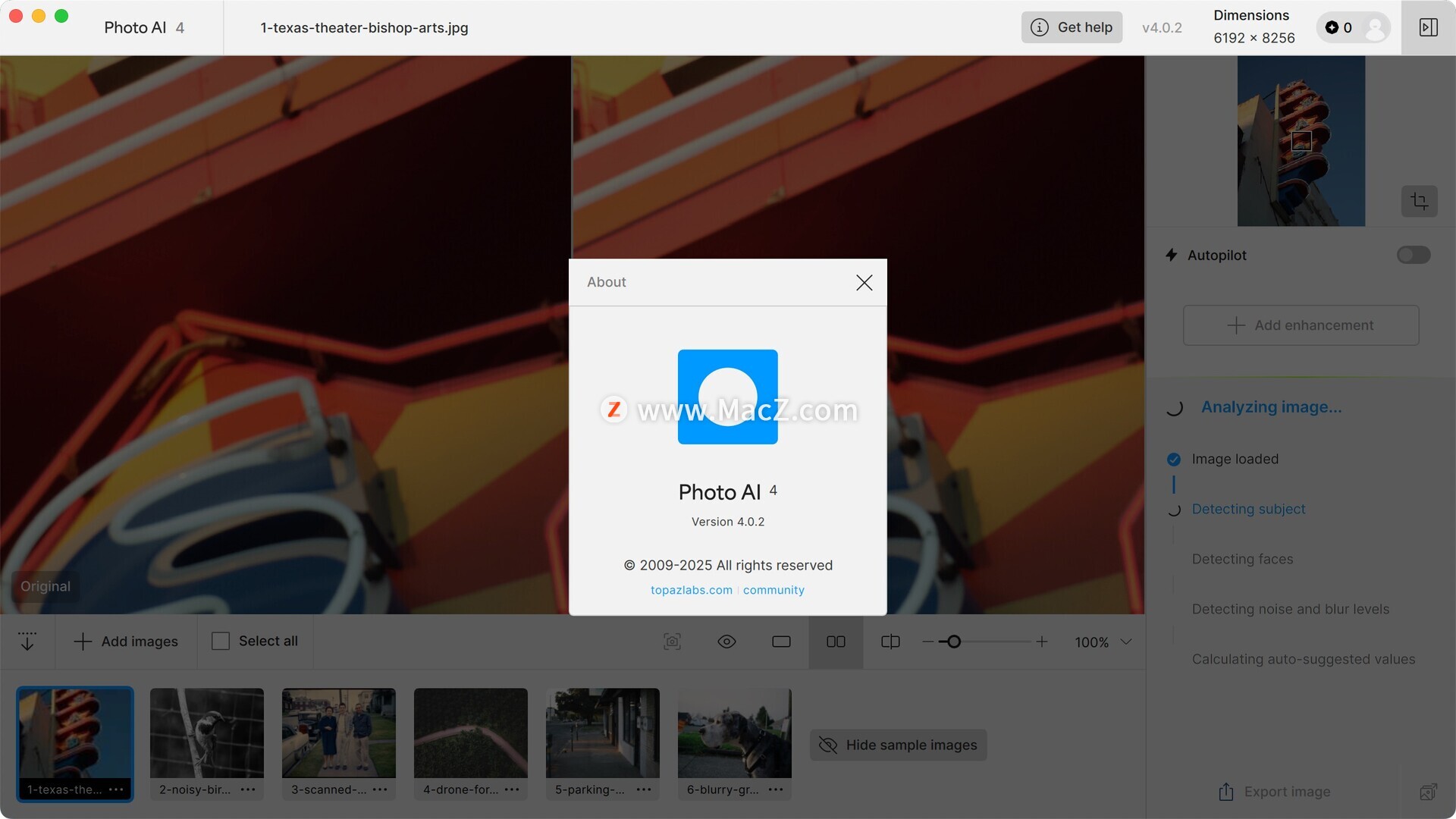
Task: Adjust the zoom slider handle
Action: pos(954,642)
